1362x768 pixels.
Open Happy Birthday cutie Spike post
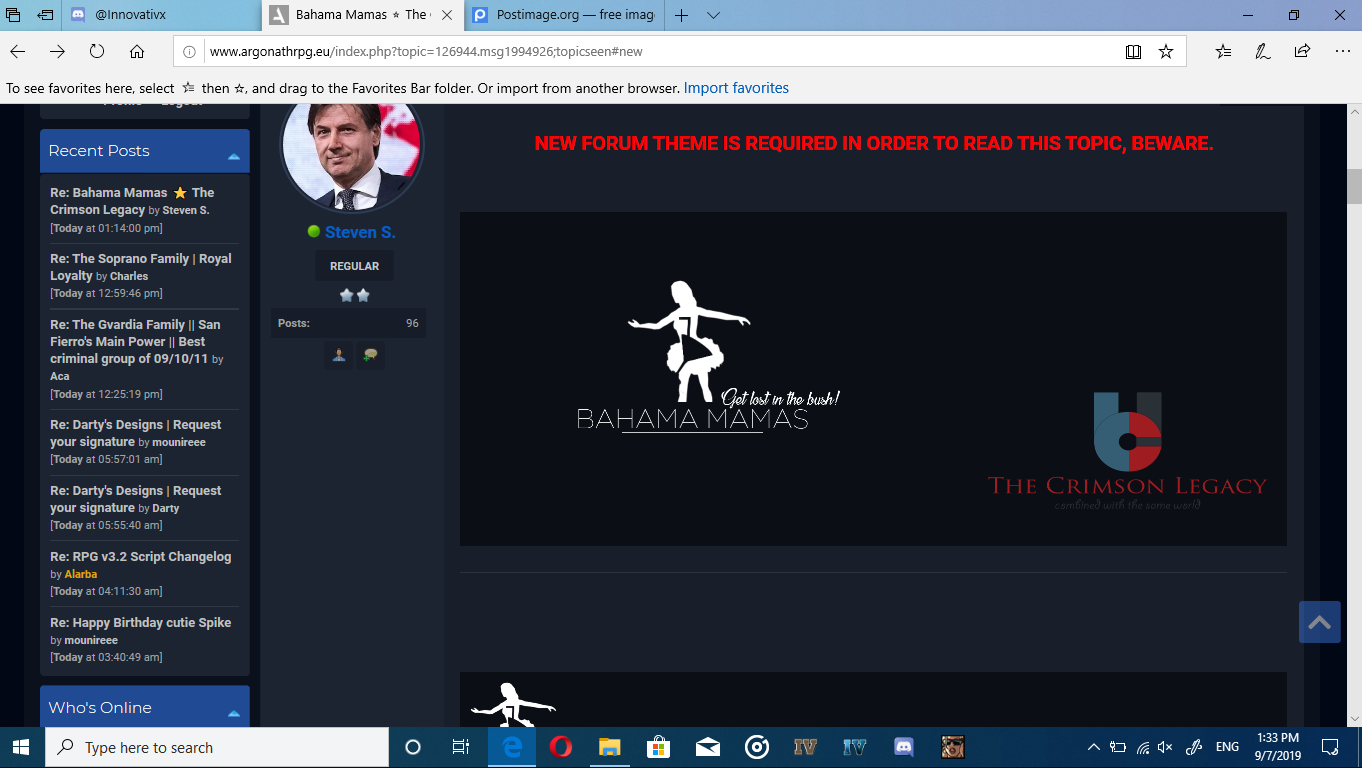pyautogui.click(x=141, y=622)
